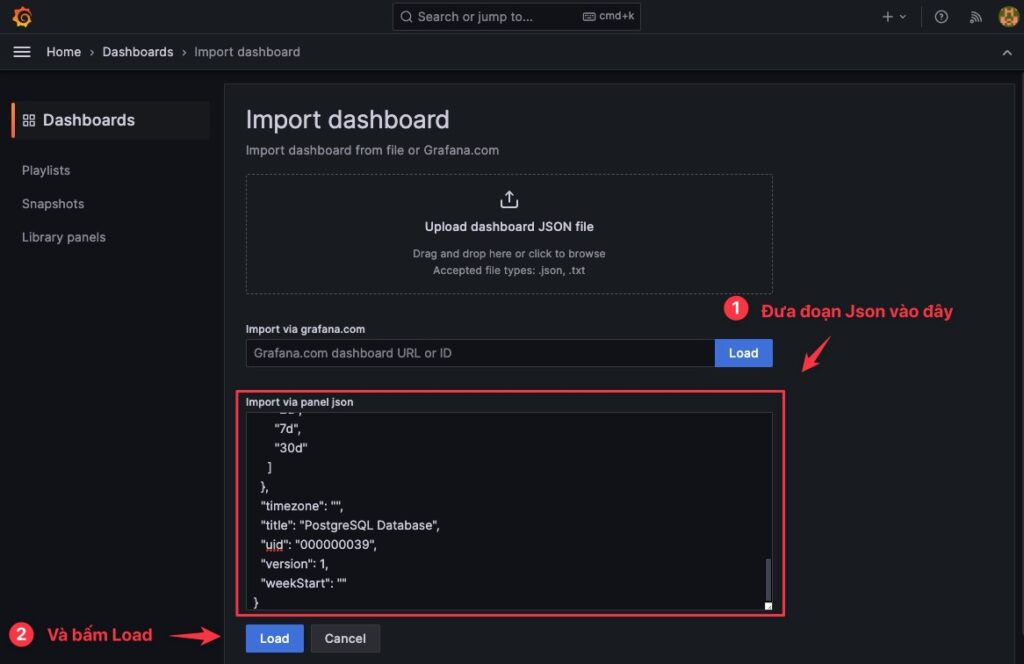Click the text area resize handle
1024x664 pixels.
tap(768, 606)
